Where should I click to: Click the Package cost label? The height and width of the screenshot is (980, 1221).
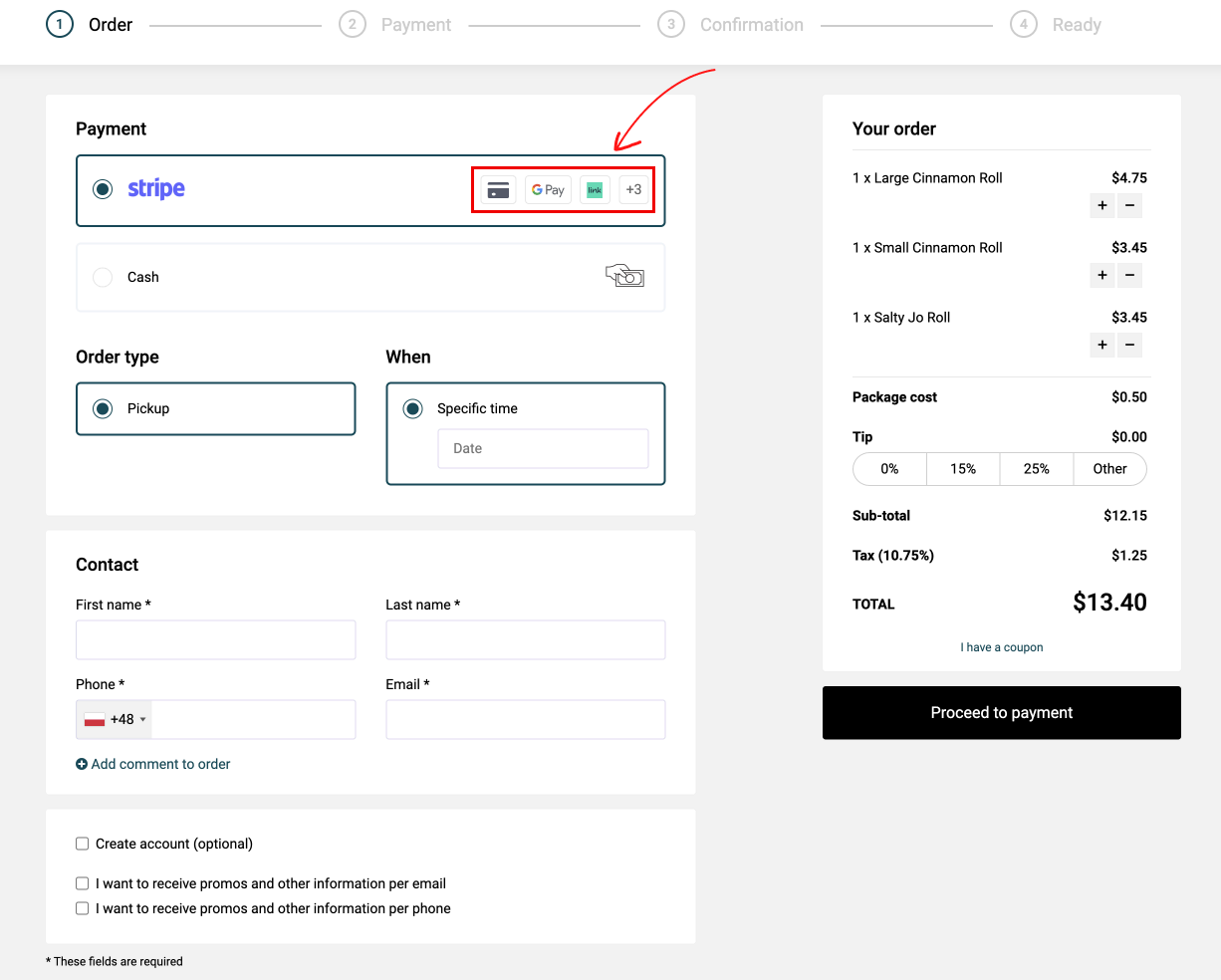[x=894, y=397]
